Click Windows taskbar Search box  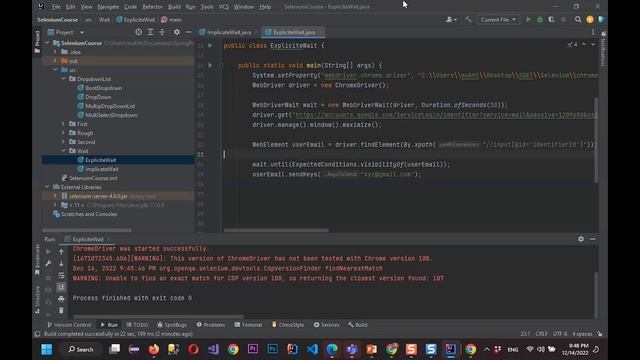tap(81, 349)
